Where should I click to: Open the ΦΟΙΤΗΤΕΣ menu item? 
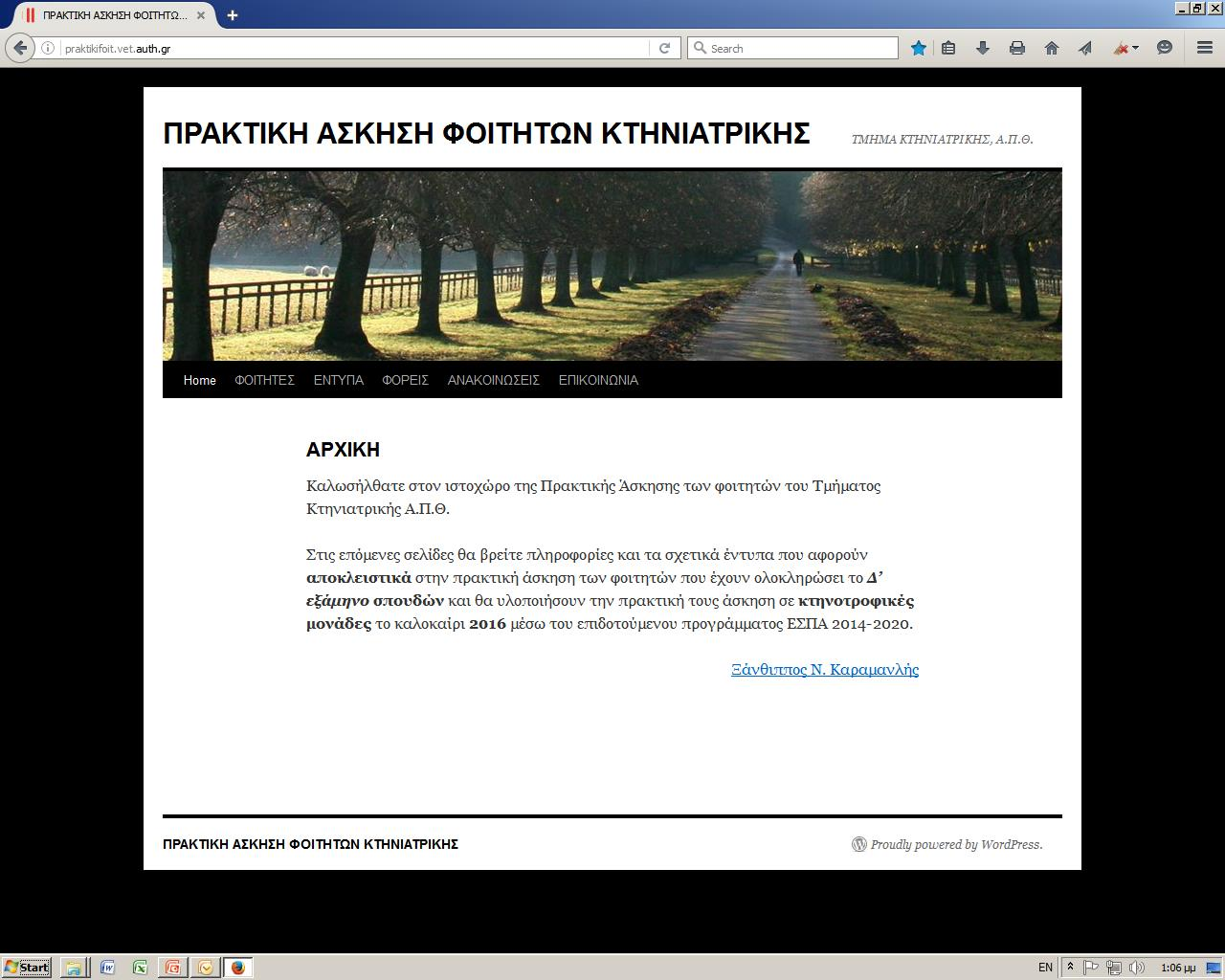[264, 380]
